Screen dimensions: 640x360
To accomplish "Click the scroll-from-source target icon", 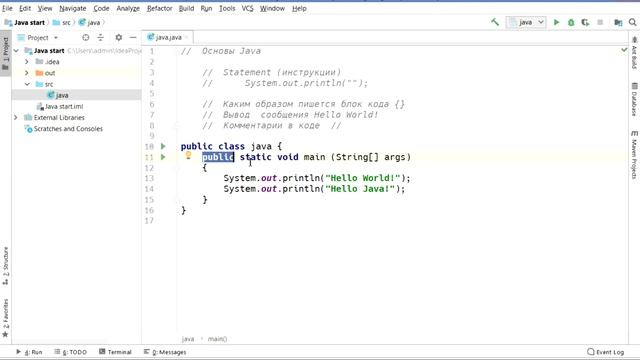I will [x=85, y=38].
